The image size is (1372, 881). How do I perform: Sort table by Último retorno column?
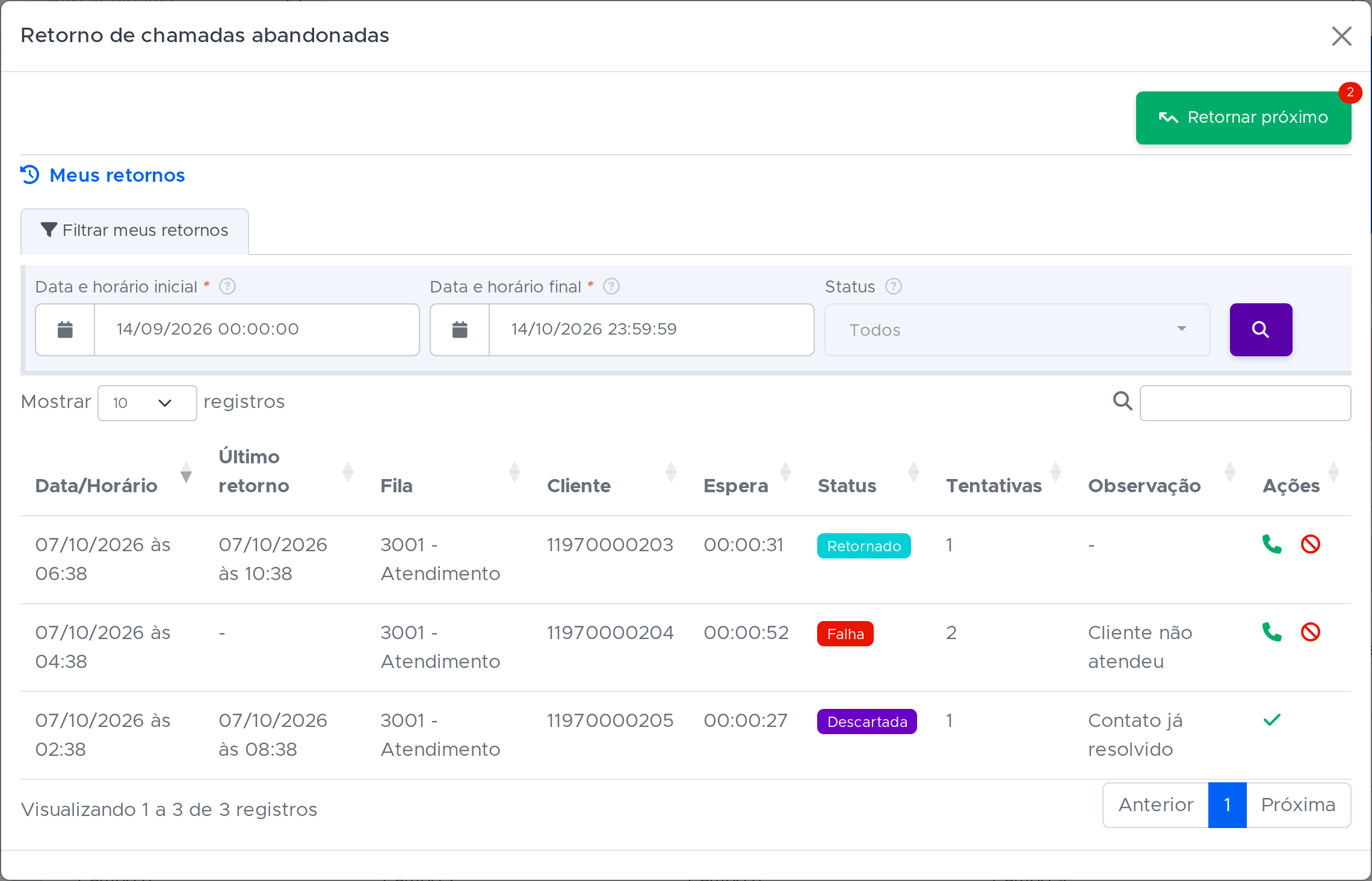286,471
